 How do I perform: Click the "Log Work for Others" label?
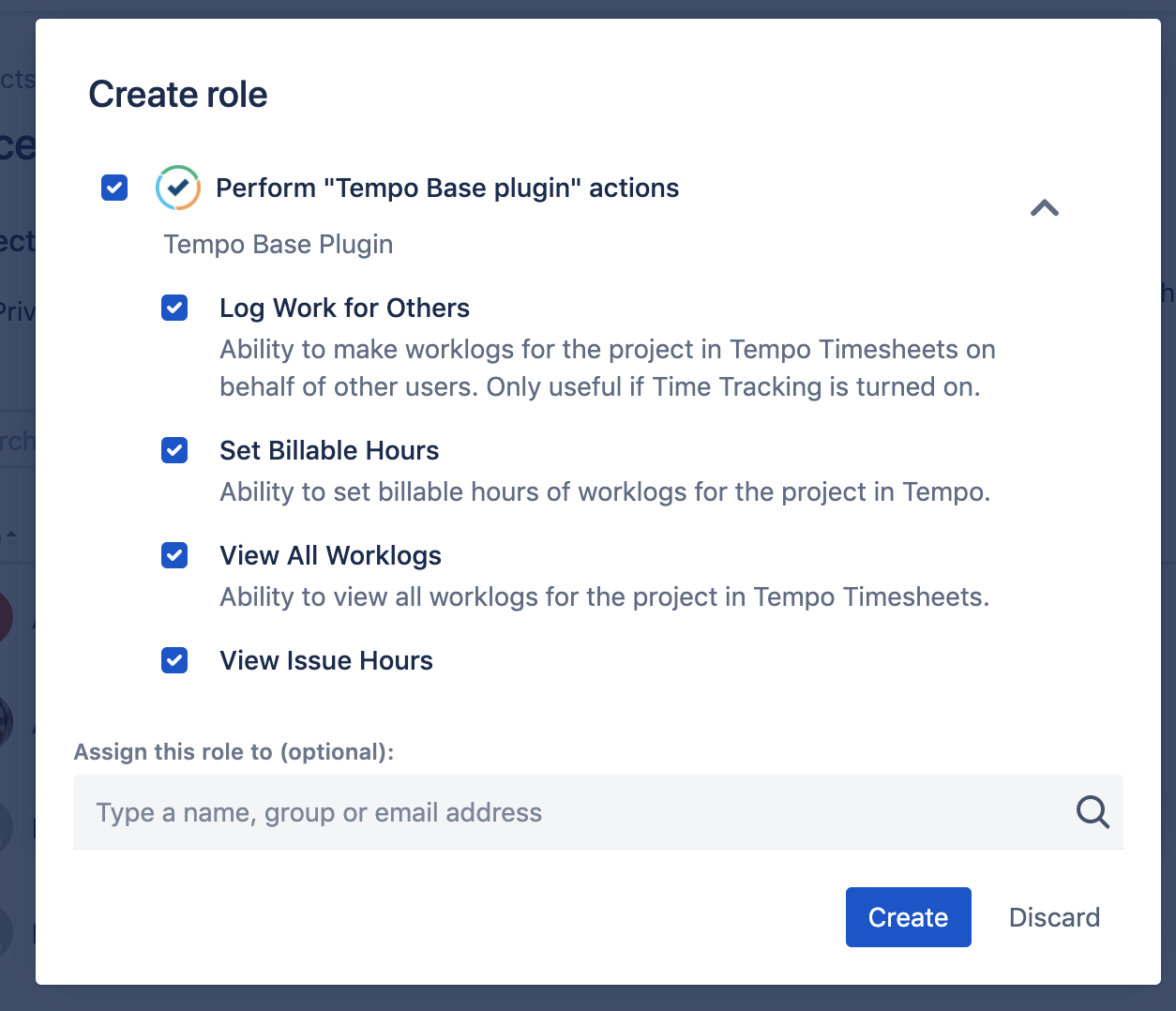344,308
